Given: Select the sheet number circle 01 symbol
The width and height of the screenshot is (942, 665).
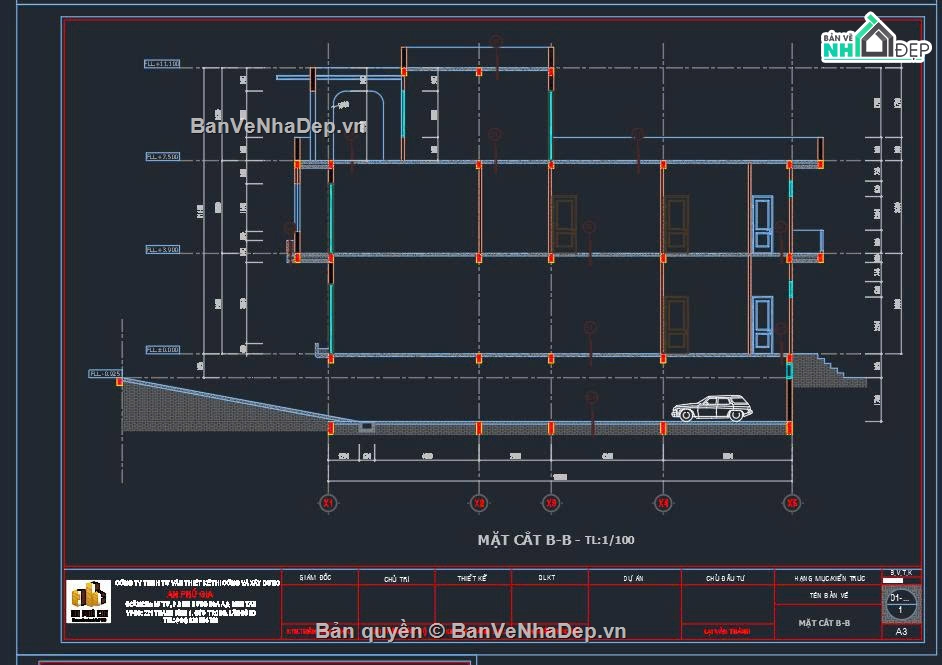Looking at the screenshot, I should point(900,604).
